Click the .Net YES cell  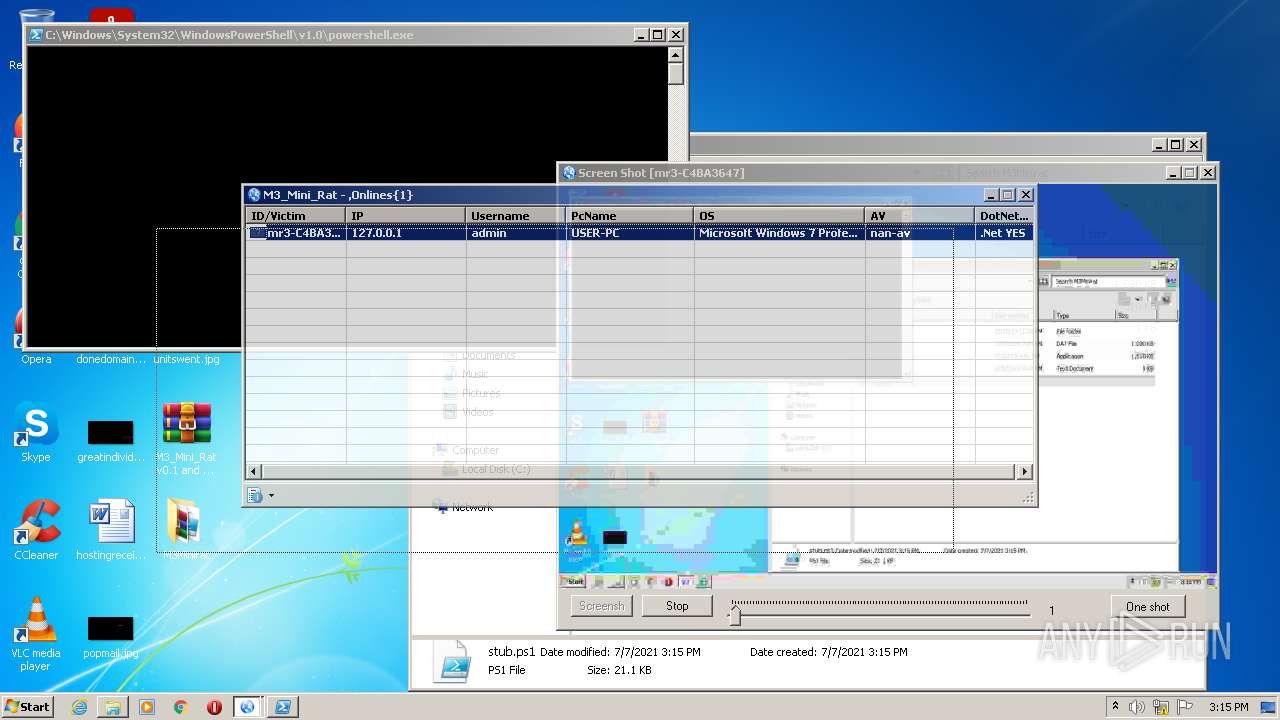click(x=1003, y=233)
